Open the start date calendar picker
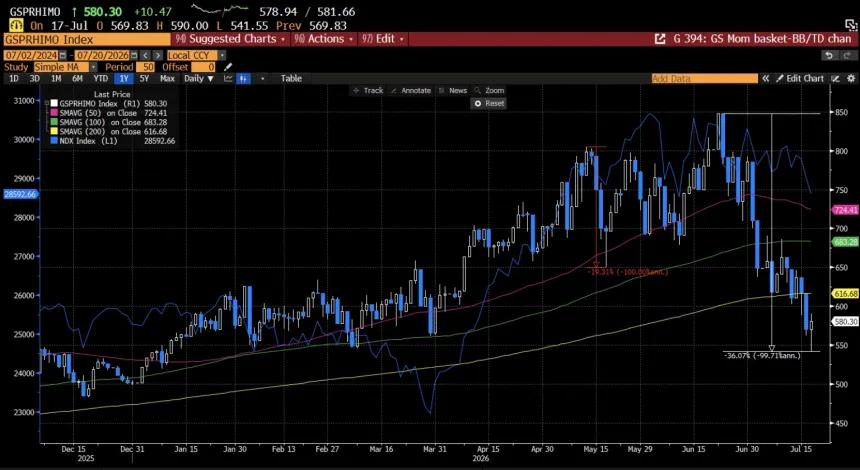The width and height of the screenshot is (860, 470). point(63,55)
